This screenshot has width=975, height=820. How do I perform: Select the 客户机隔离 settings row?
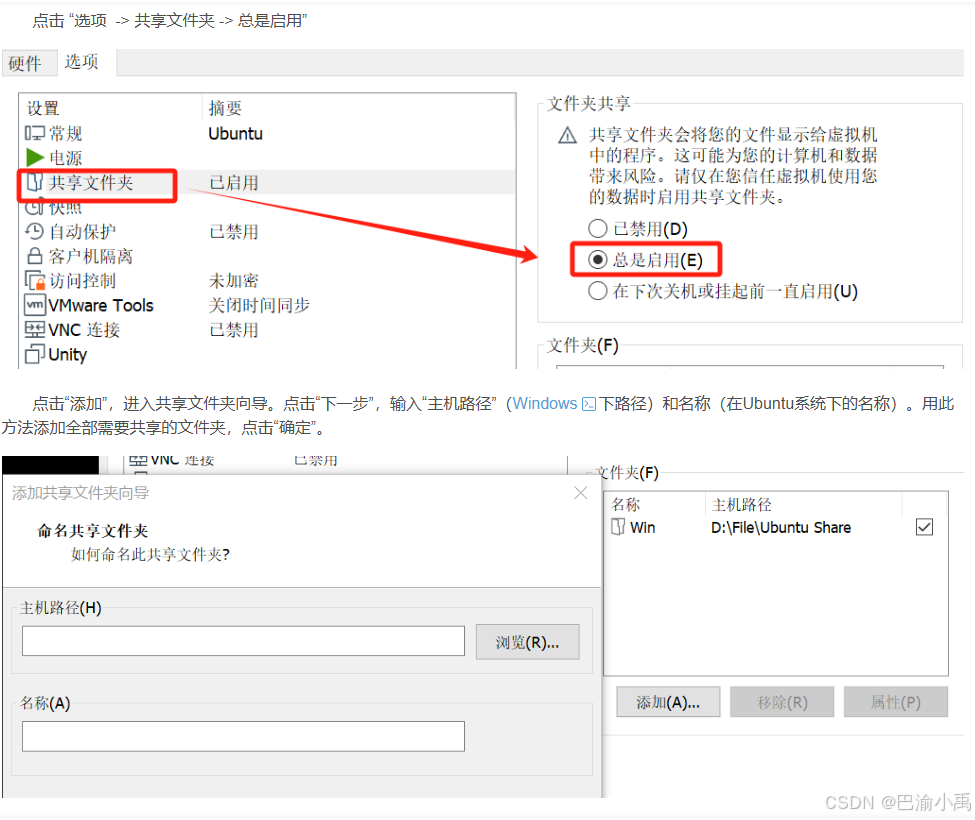(x=267, y=256)
